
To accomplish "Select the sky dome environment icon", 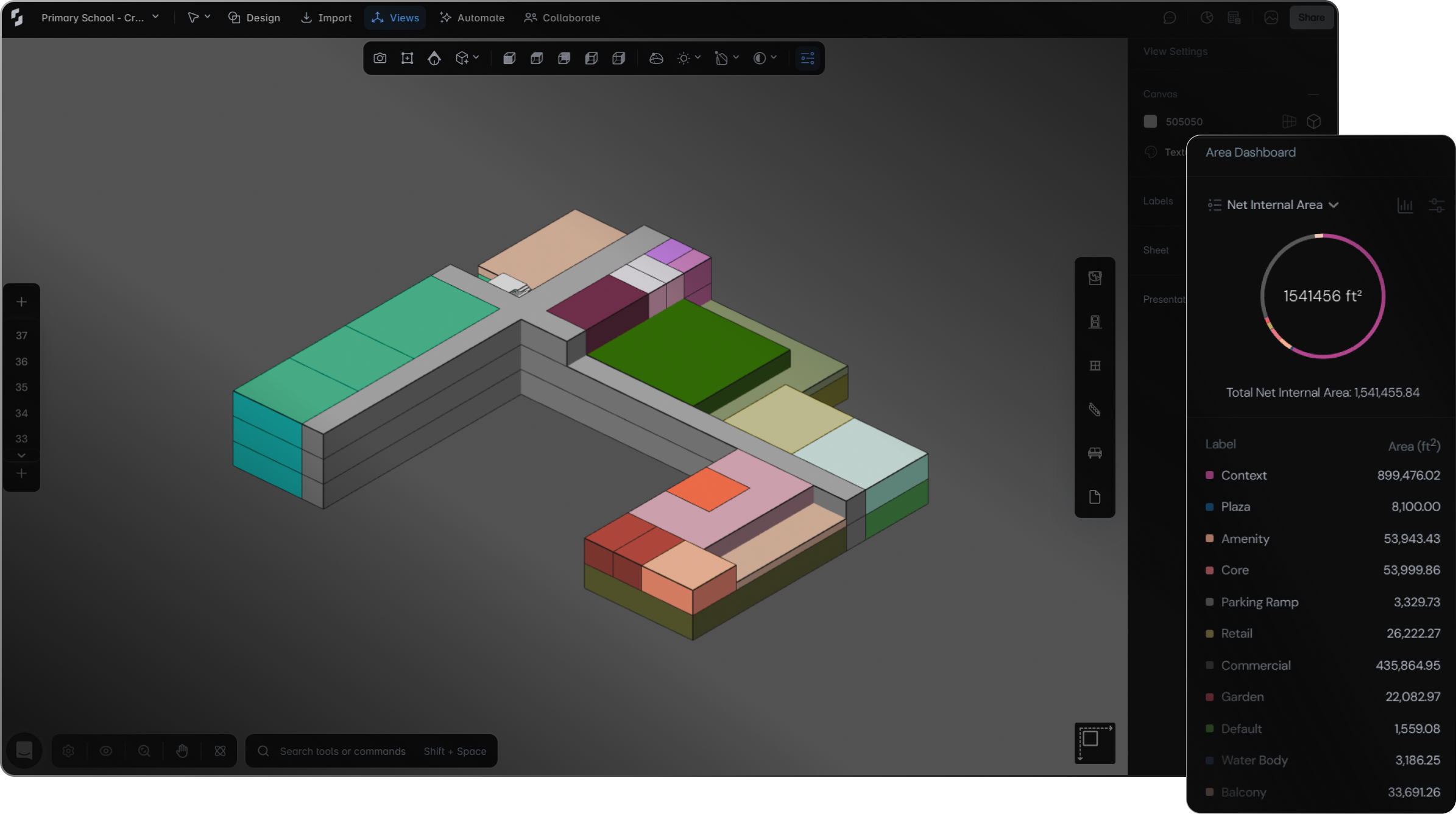I will 656,58.
